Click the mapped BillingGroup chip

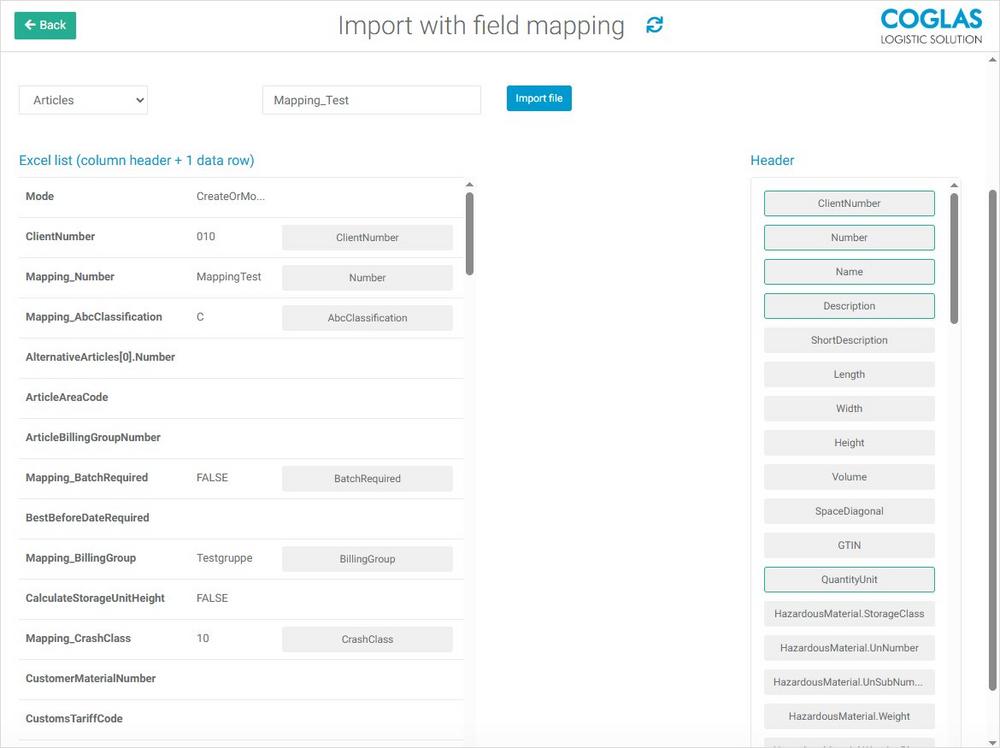[x=367, y=559]
